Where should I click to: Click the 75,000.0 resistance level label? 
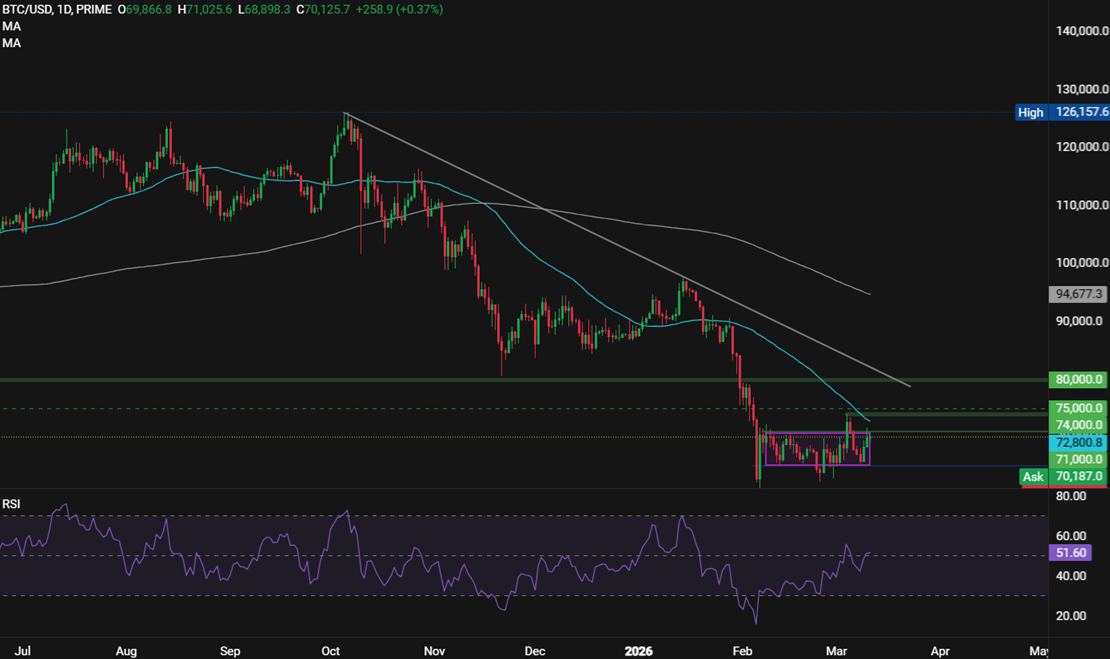coord(1077,408)
